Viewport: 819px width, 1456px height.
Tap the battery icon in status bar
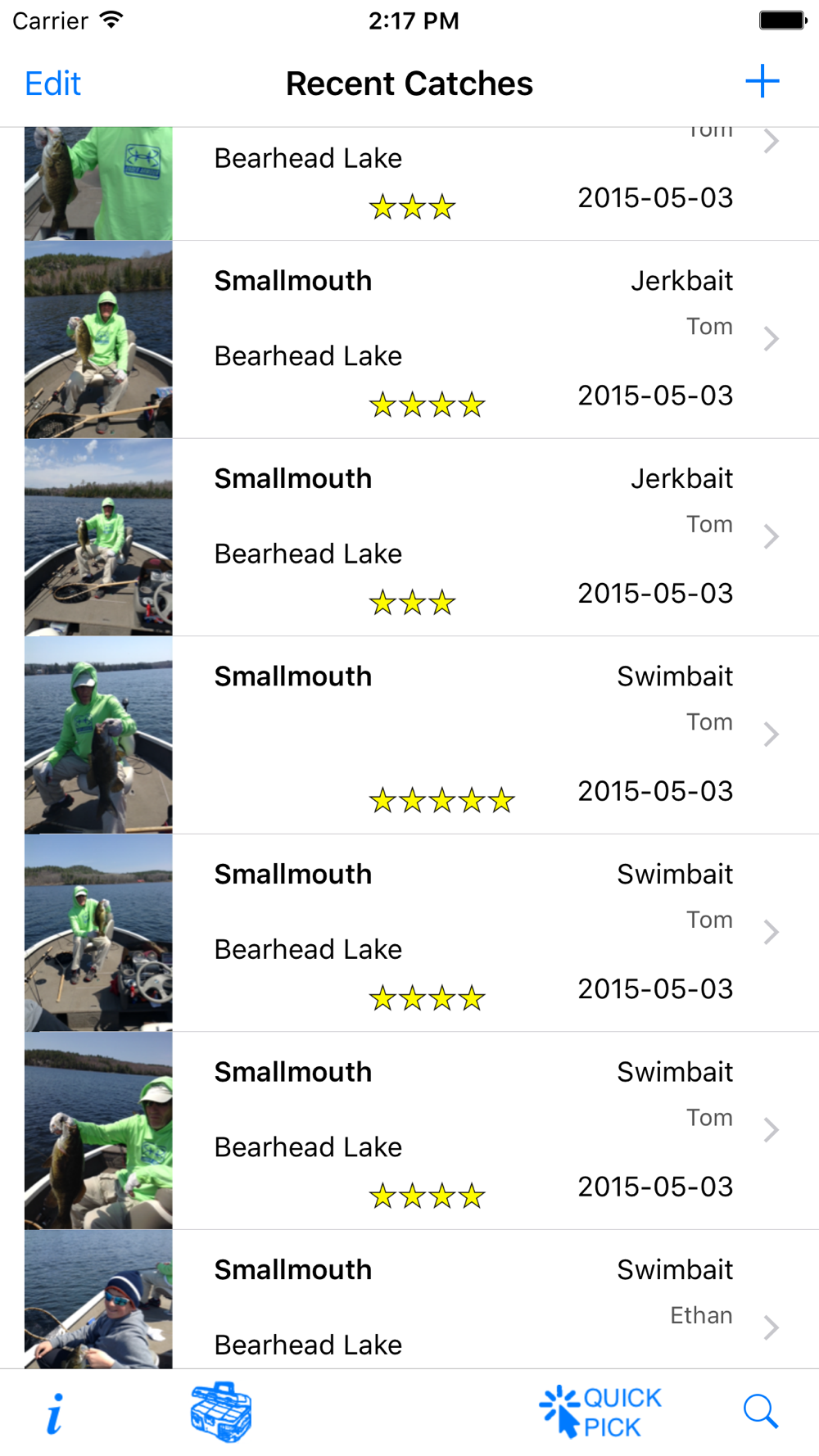[782, 20]
